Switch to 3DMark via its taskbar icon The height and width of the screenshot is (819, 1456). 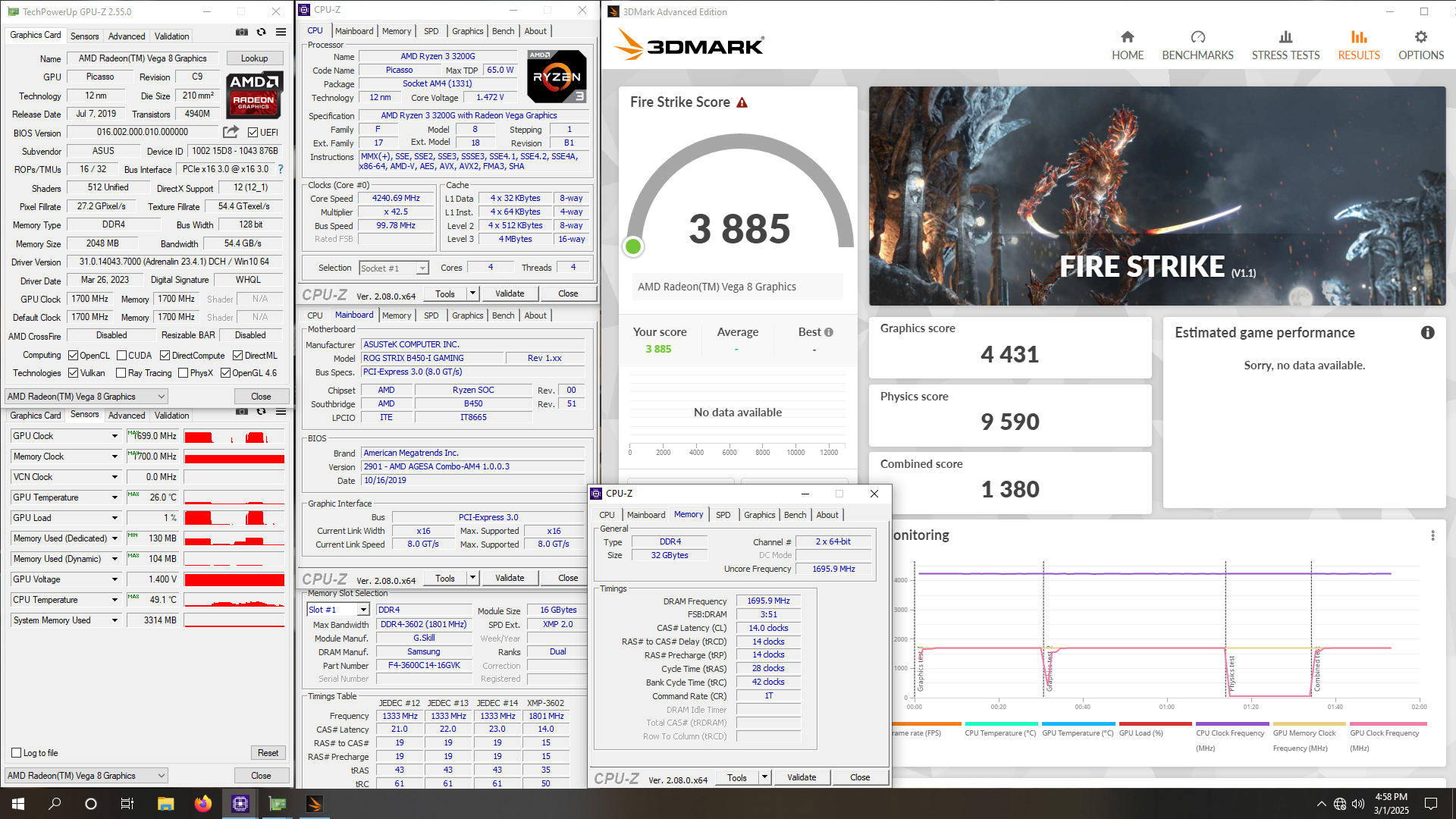[x=314, y=804]
